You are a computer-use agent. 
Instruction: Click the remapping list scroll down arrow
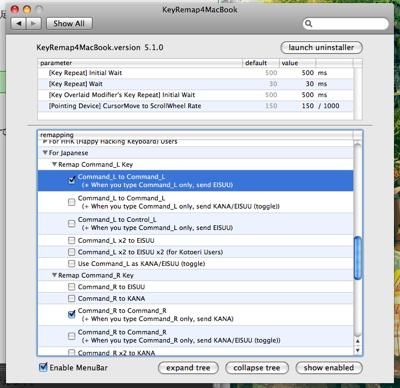[358, 350]
